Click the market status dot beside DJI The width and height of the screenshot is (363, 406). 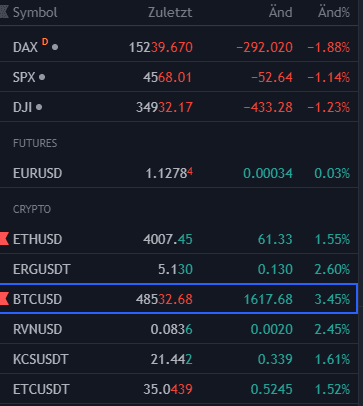pyautogui.click(x=39, y=107)
